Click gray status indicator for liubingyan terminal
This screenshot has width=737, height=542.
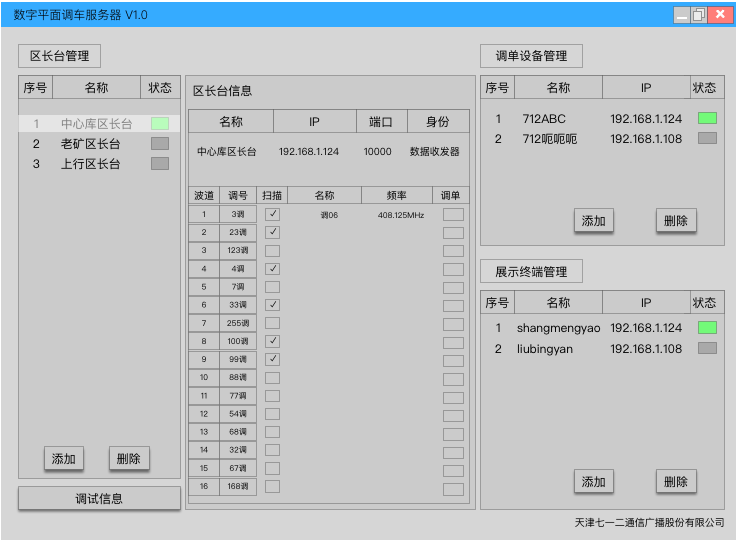coord(707,349)
